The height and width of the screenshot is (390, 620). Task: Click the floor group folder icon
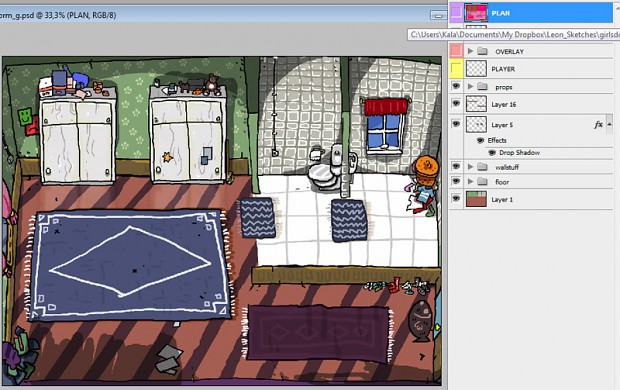(482, 182)
